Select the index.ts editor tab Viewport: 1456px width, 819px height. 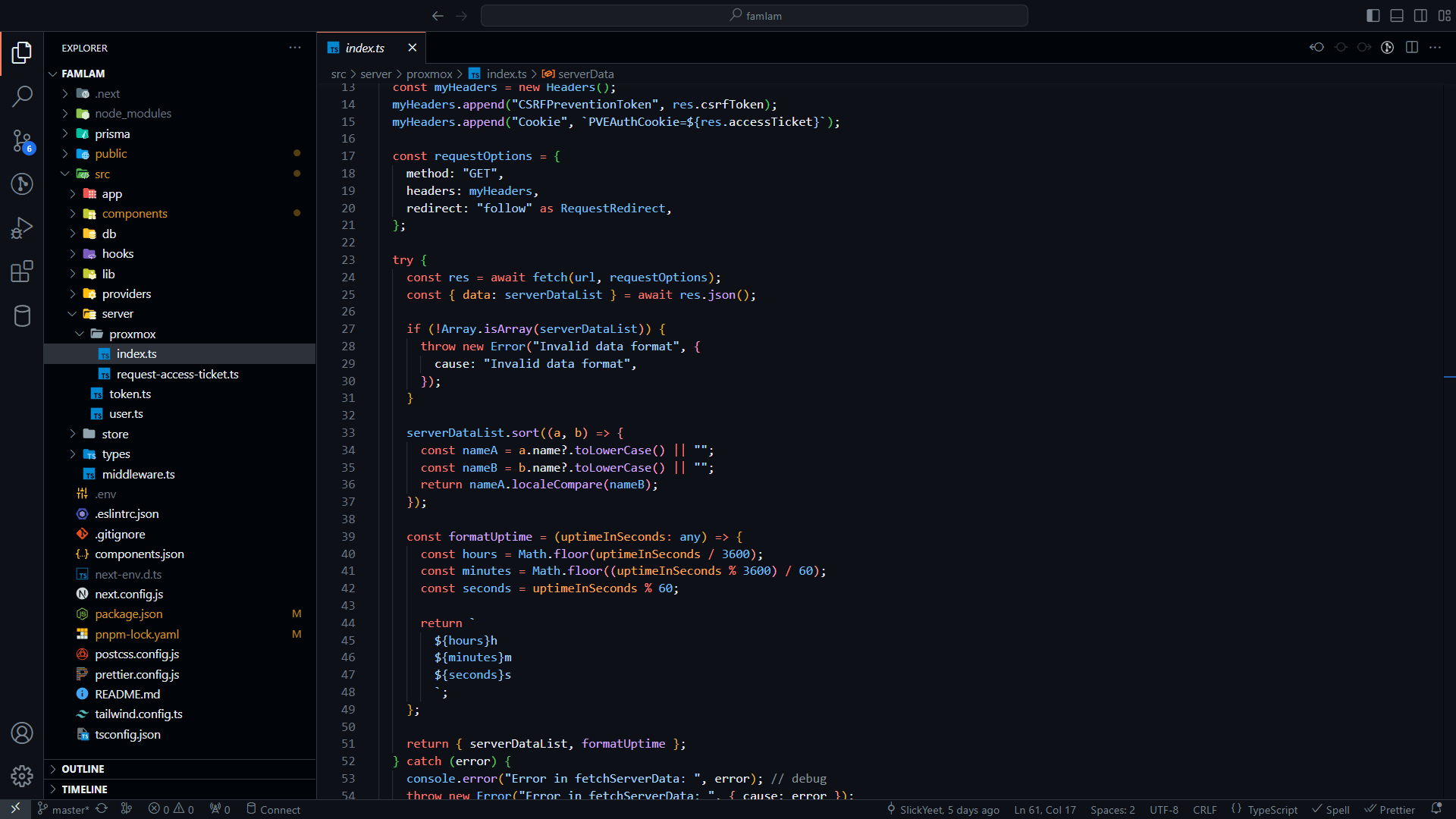coord(365,48)
